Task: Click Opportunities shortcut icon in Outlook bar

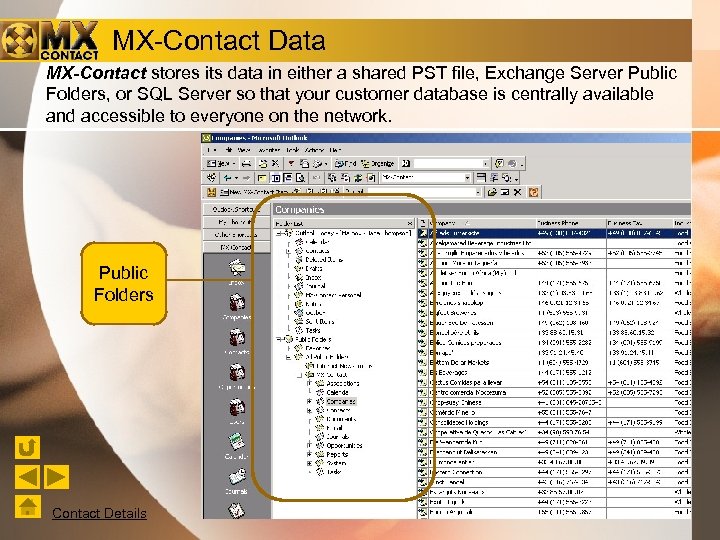Action: (237, 373)
